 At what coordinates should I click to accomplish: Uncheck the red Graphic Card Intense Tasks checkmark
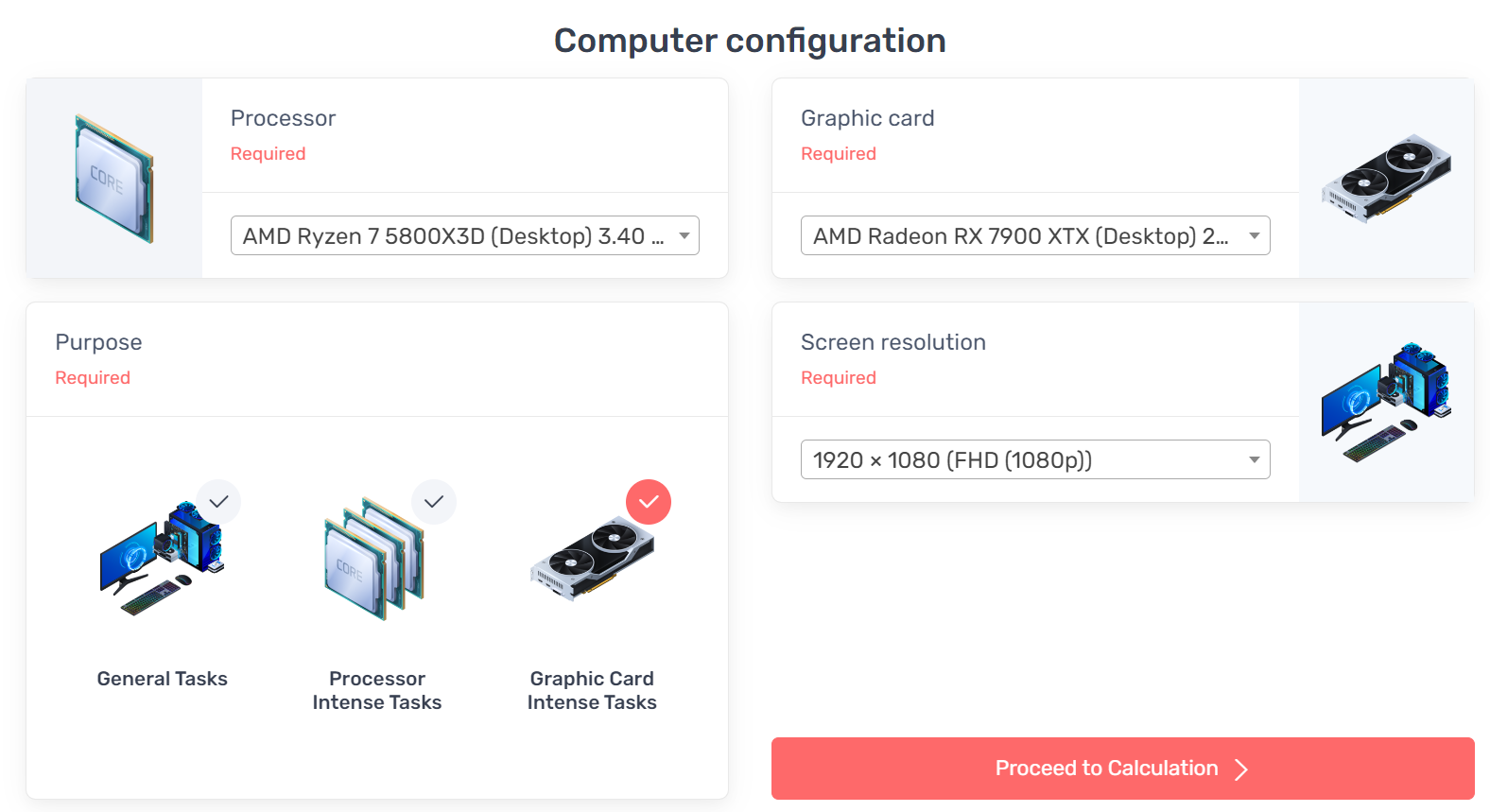pyautogui.click(x=649, y=502)
